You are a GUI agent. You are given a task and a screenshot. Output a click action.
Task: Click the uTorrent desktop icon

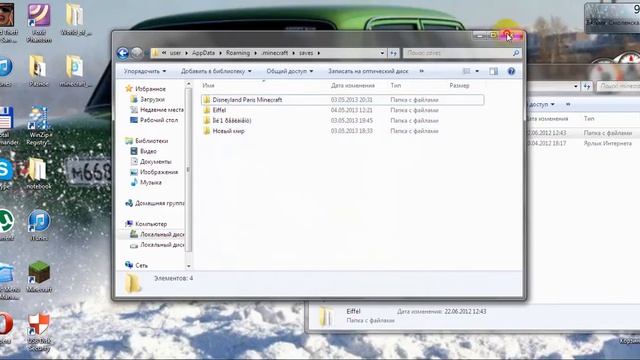point(7,225)
